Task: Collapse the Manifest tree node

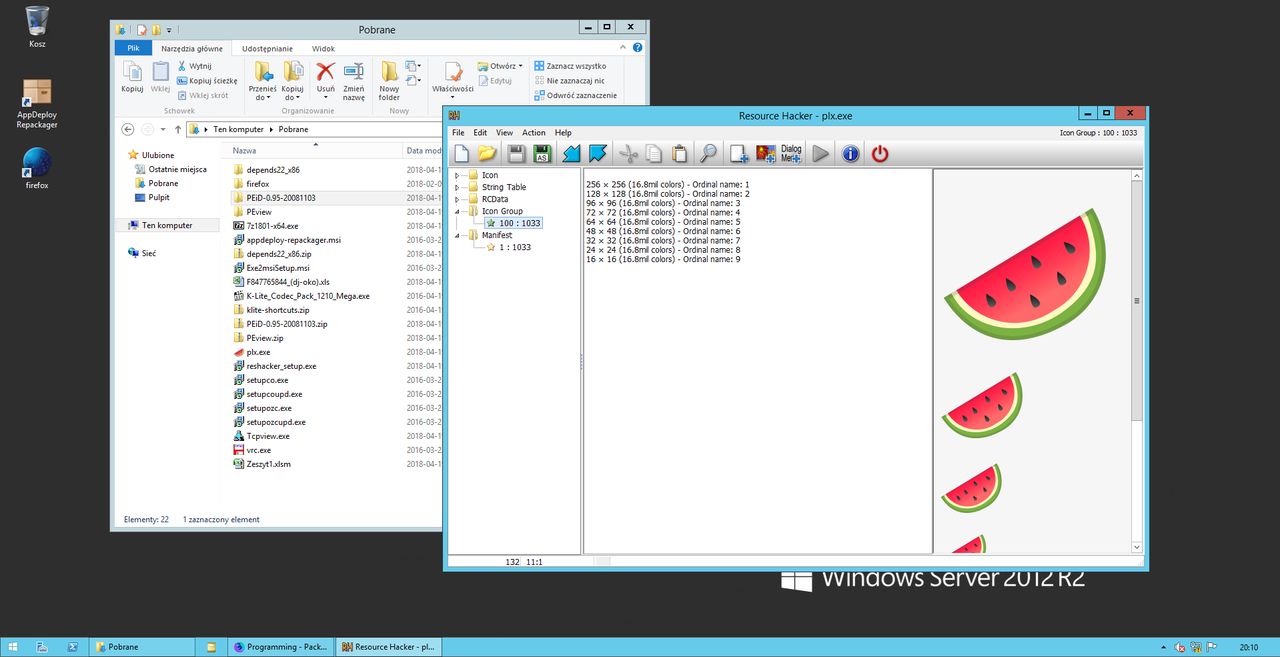Action: 457,235
